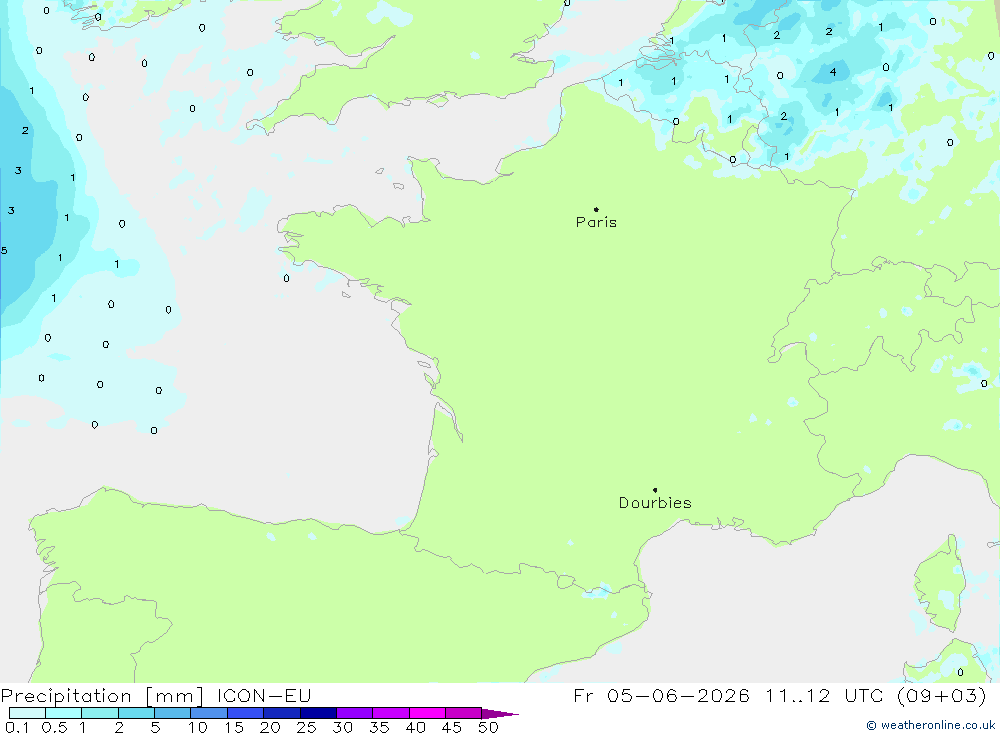Click the legend label '15'
This screenshot has width=1000, height=733.
click(x=234, y=727)
